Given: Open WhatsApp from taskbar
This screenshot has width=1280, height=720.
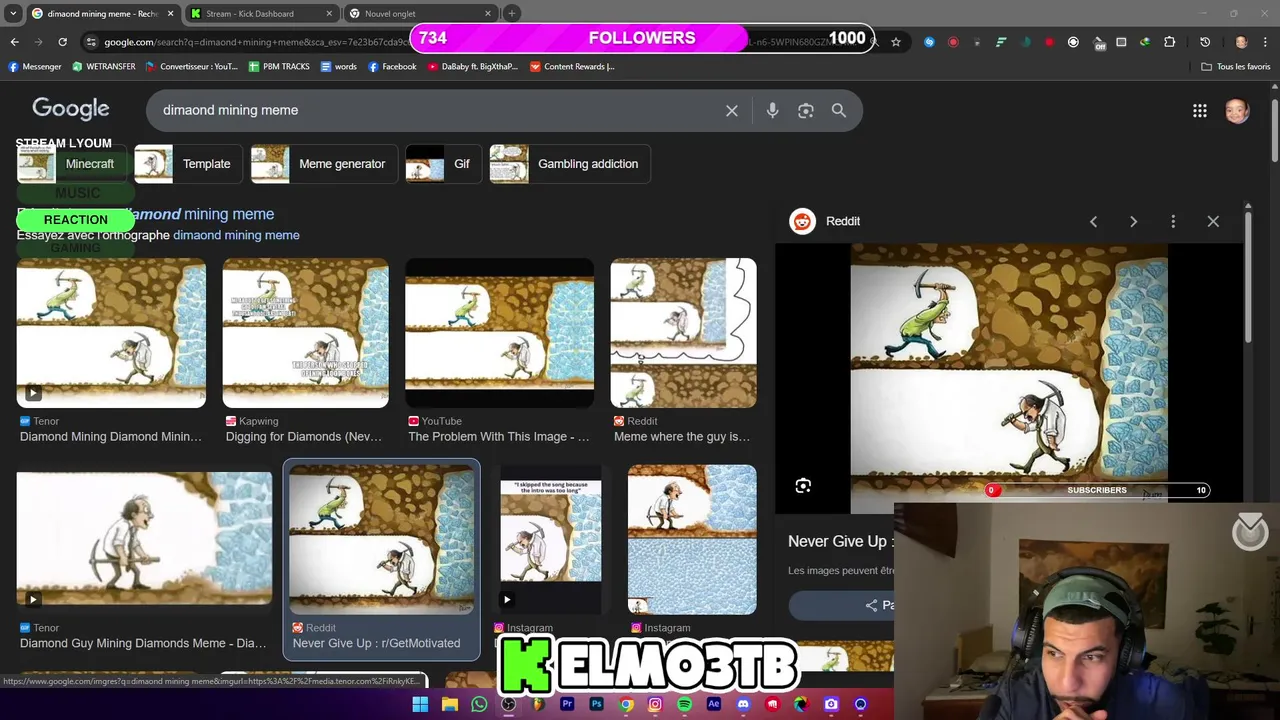Looking at the screenshot, I should click(479, 704).
